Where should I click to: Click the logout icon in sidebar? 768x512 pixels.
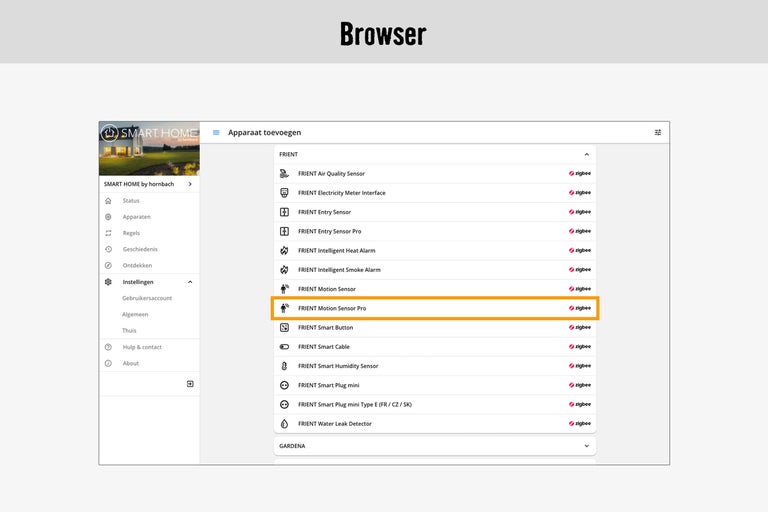pyautogui.click(x=190, y=384)
